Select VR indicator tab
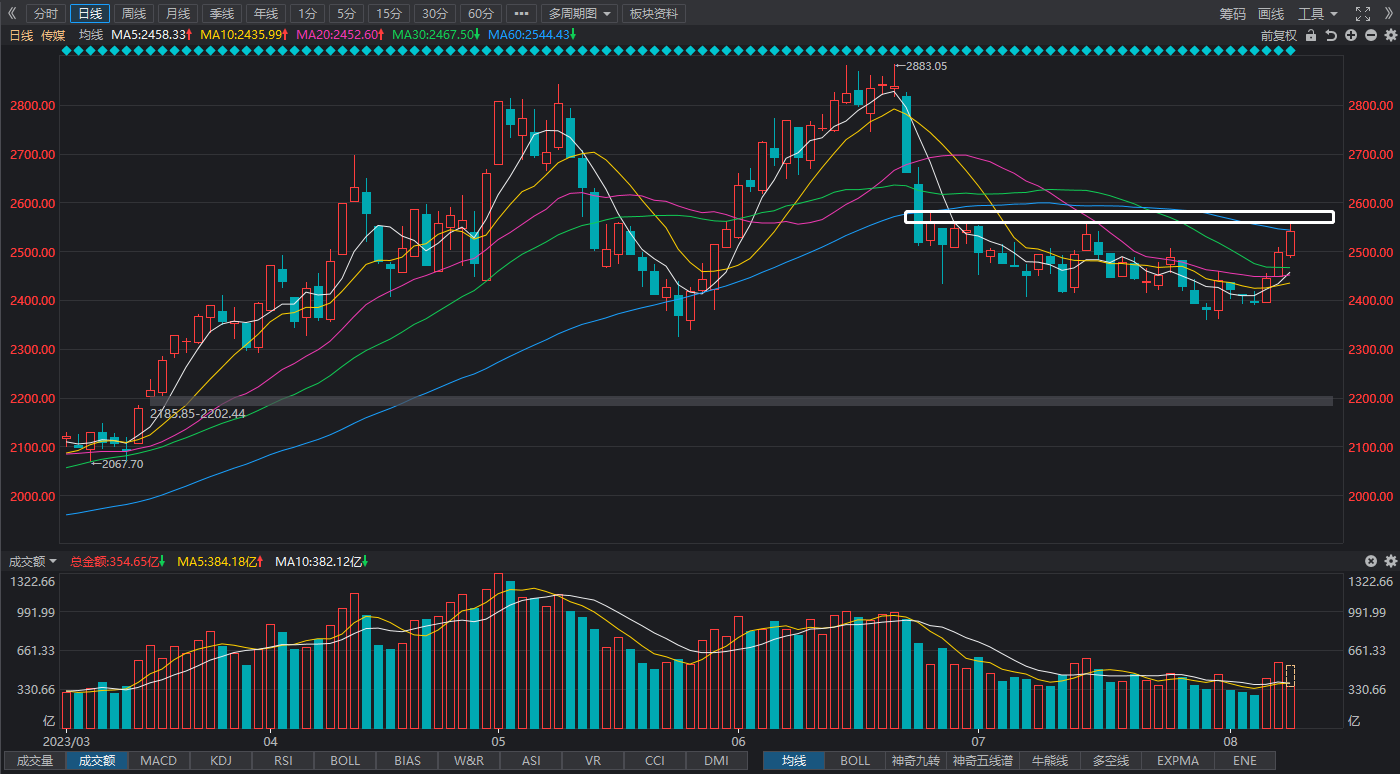 coord(593,761)
